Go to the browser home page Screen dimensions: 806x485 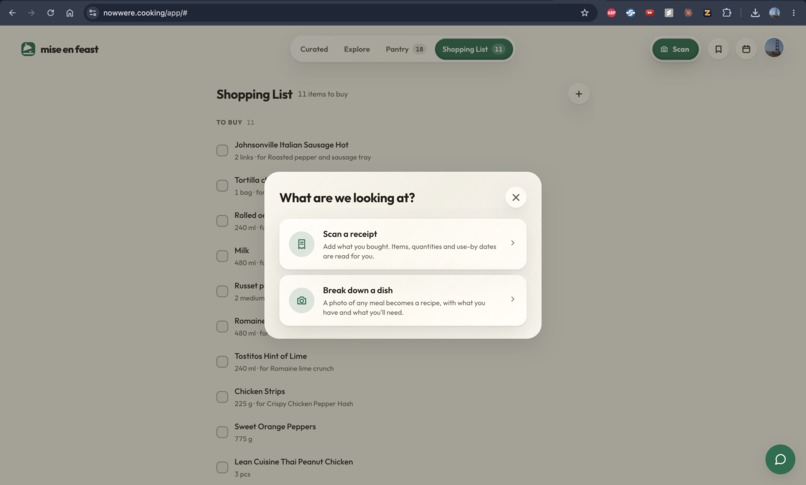70,13
